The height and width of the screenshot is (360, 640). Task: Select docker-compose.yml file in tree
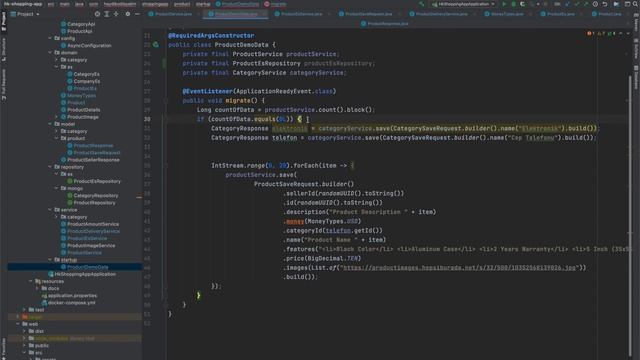coord(71,303)
